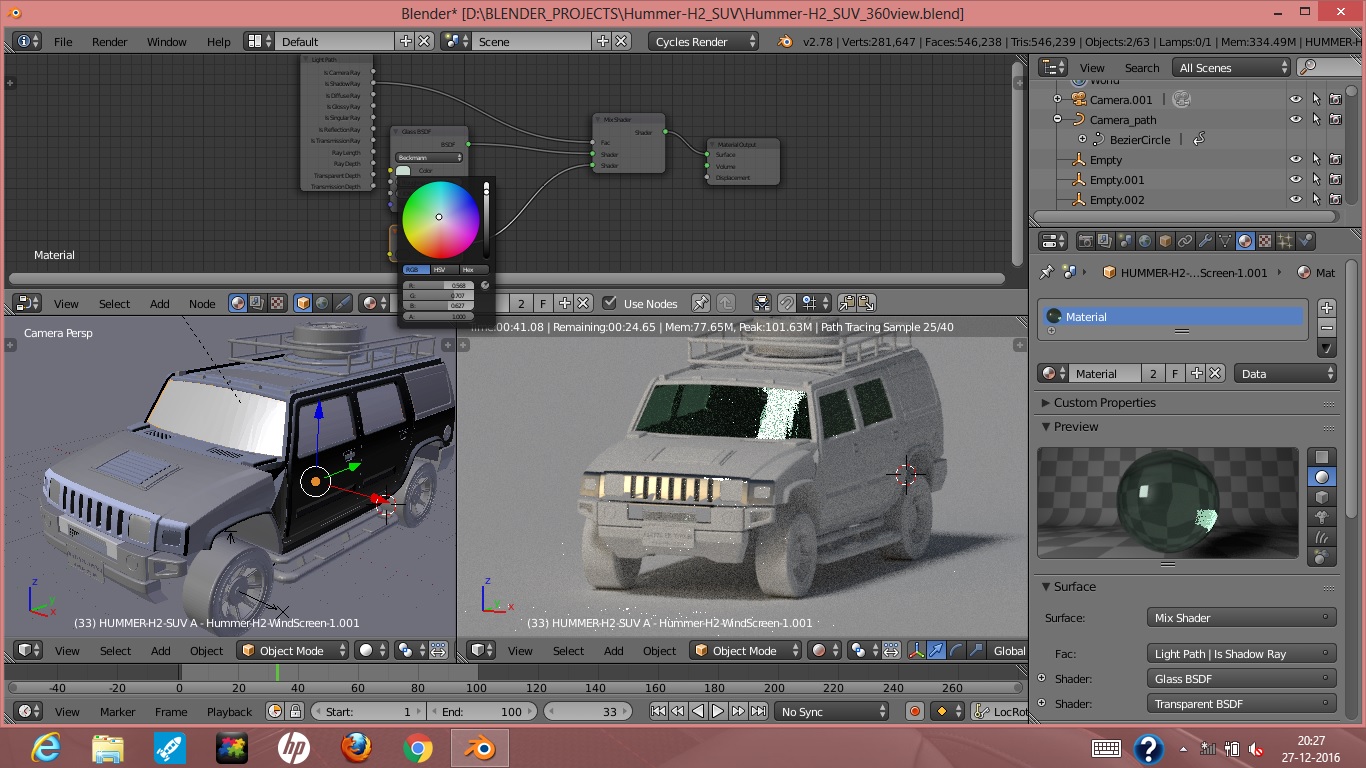Open the Data material link dropdown
Screen dimensions: 1366x768
coord(1285,373)
